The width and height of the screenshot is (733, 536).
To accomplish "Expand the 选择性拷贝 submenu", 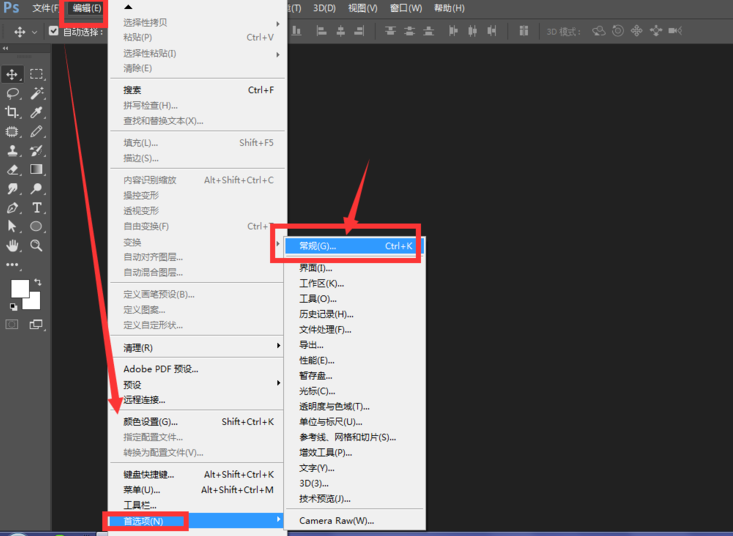I will 197,22.
